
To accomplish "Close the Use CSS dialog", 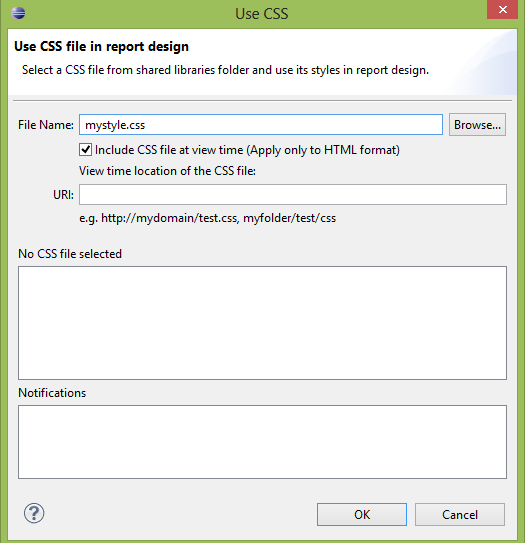I will [x=502, y=10].
